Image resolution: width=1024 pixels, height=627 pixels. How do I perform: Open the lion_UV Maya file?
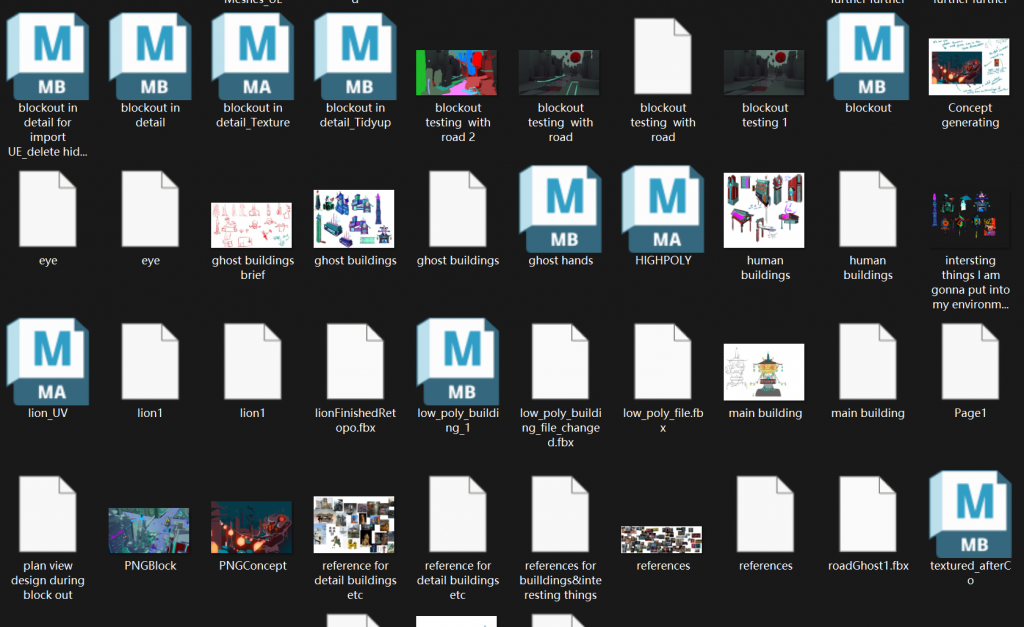[x=47, y=361]
